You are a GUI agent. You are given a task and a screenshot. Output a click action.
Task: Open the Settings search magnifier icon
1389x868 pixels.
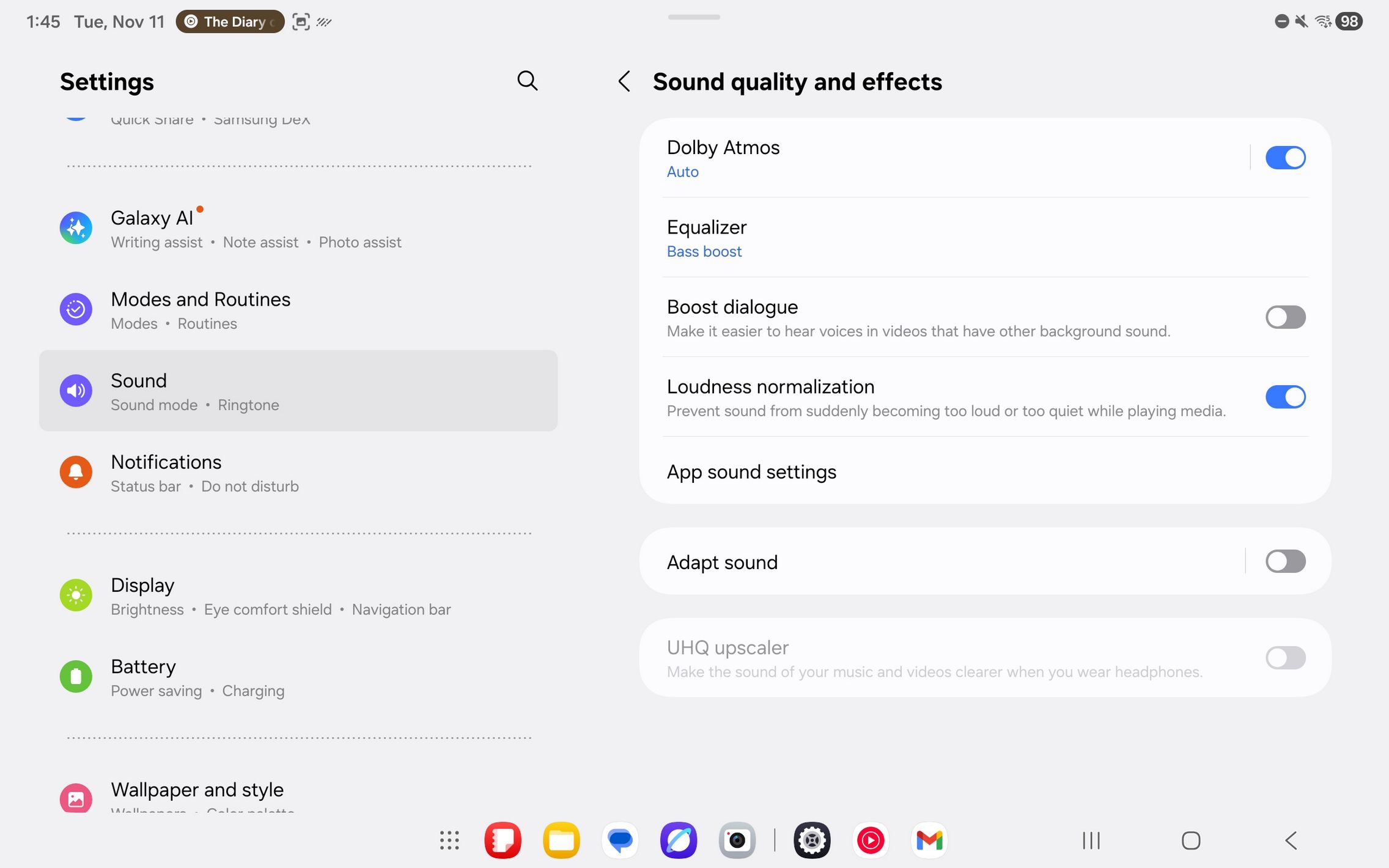pyautogui.click(x=527, y=81)
